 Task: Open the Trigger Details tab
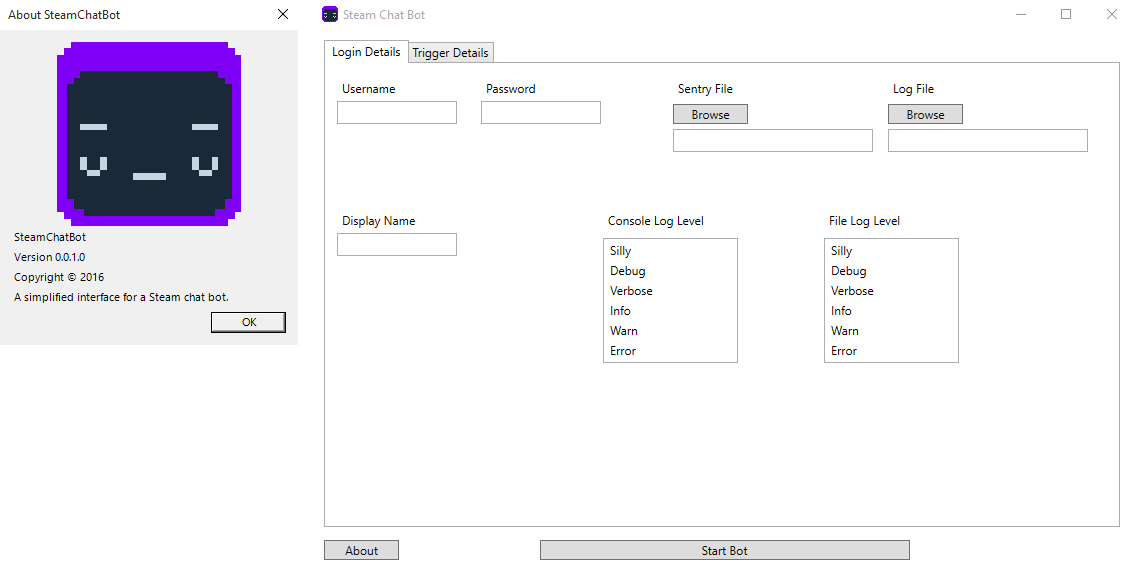(x=451, y=53)
